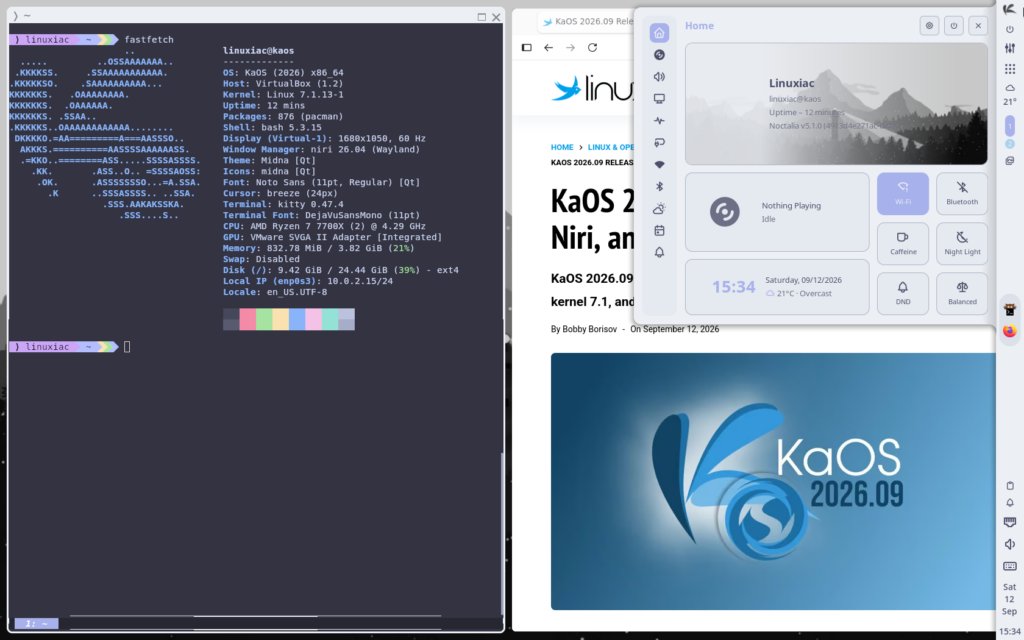Open window overview icon on the bar
The width and height of the screenshot is (1024, 640).
coord(1010,161)
